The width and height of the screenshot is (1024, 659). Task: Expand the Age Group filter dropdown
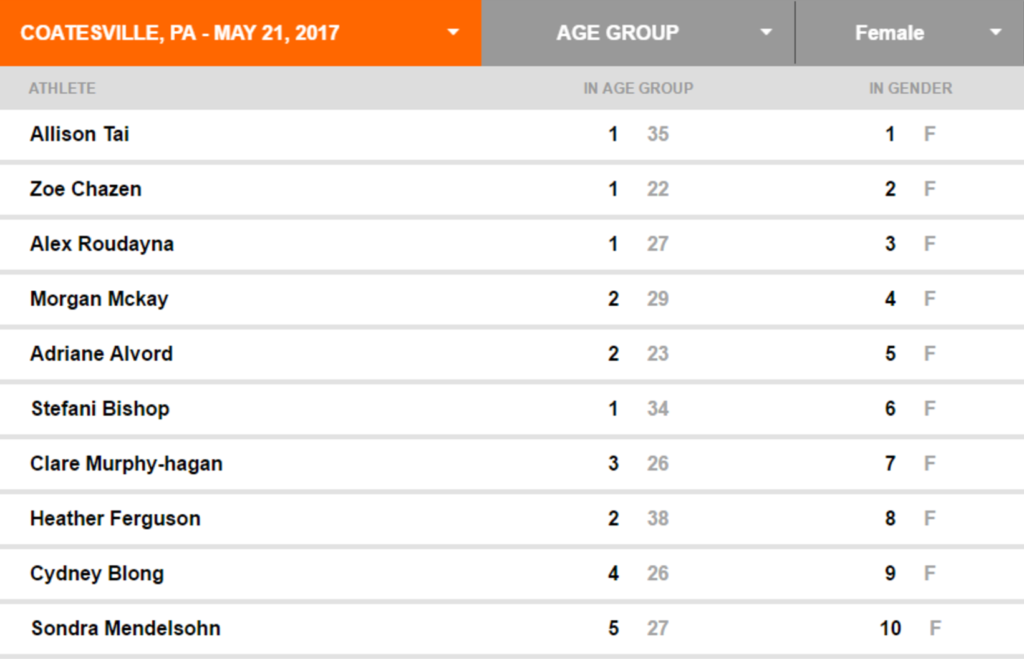pyautogui.click(x=638, y=33)
